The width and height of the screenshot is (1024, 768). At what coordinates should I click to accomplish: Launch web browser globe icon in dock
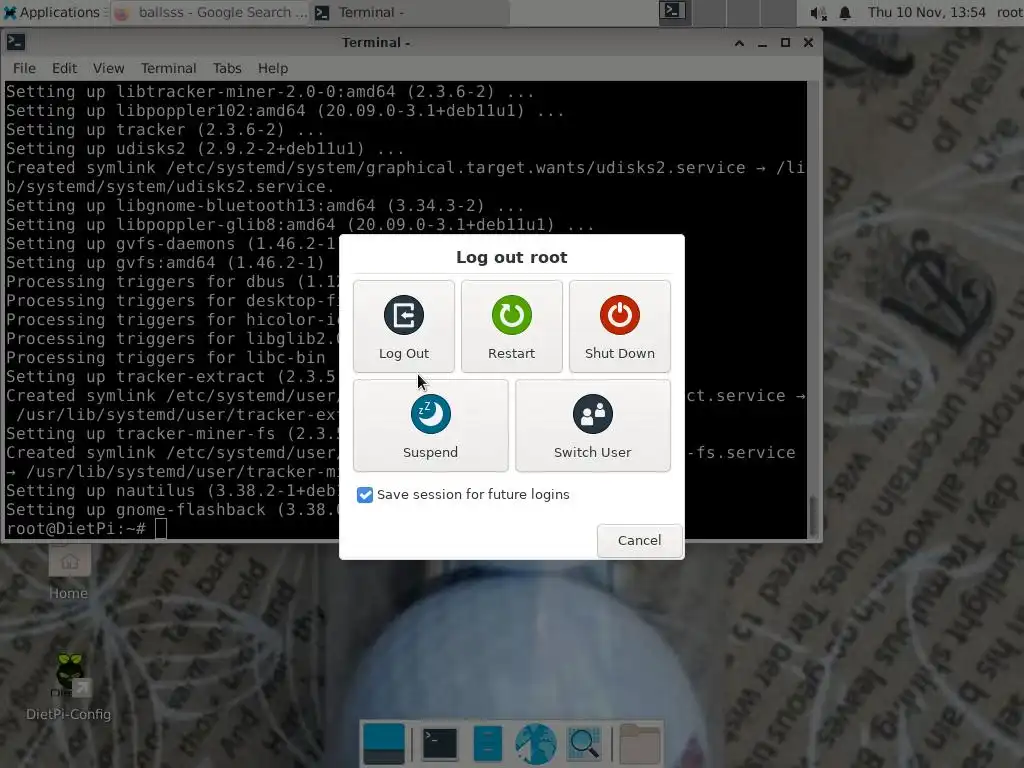(536, 744)
